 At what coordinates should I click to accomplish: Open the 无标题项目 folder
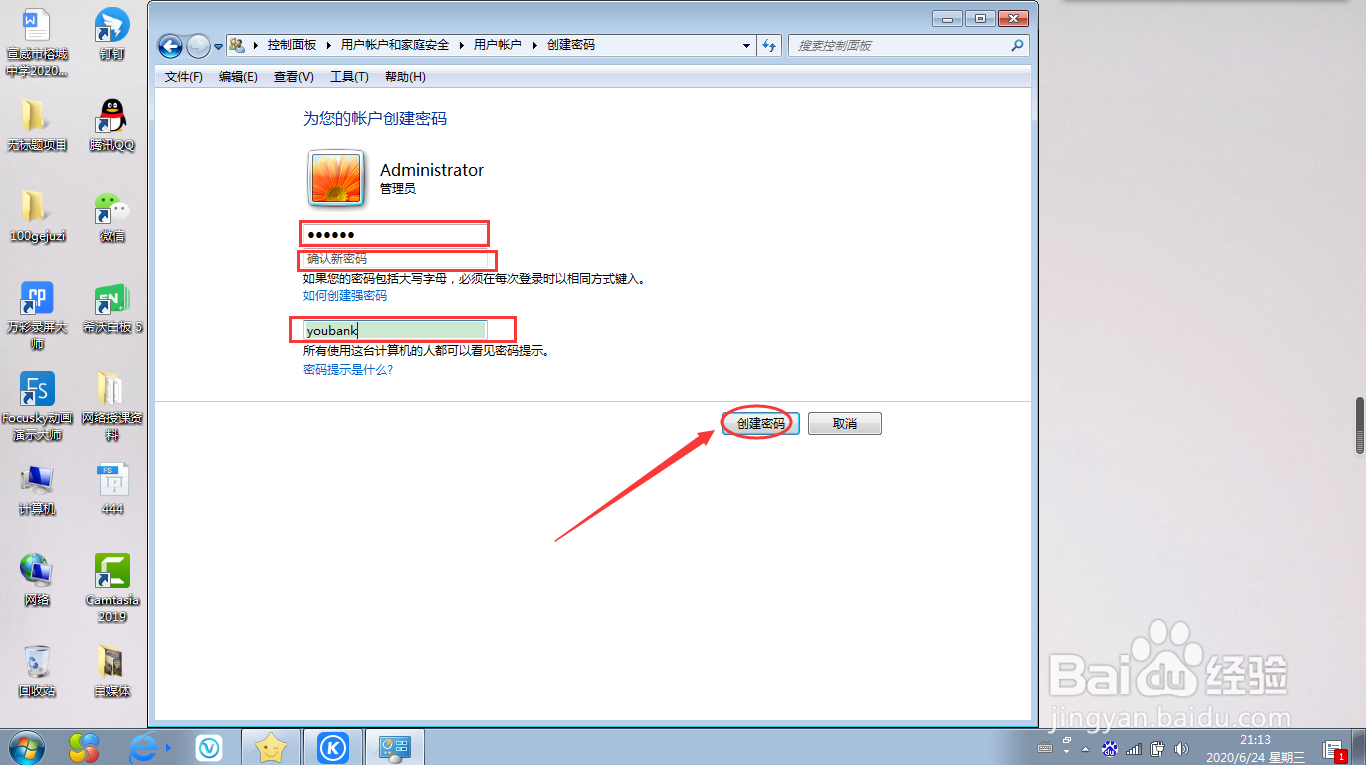point(37,126)
